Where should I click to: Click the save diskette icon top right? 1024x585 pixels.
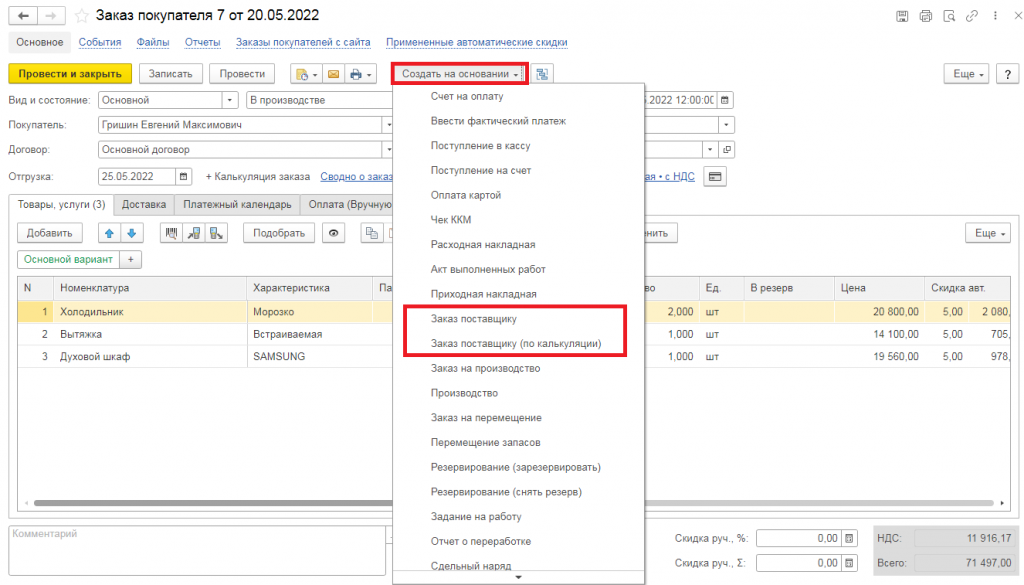(x=902, y=16)
